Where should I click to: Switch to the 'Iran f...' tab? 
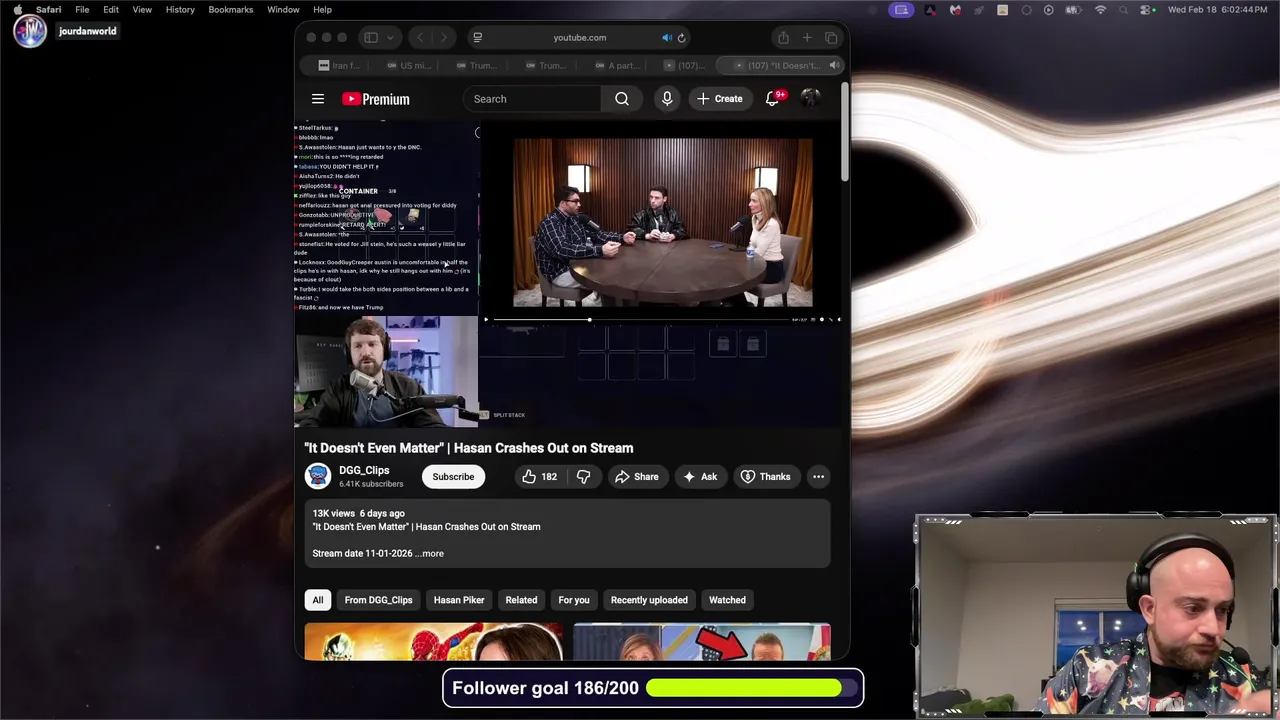click(340, 65)
